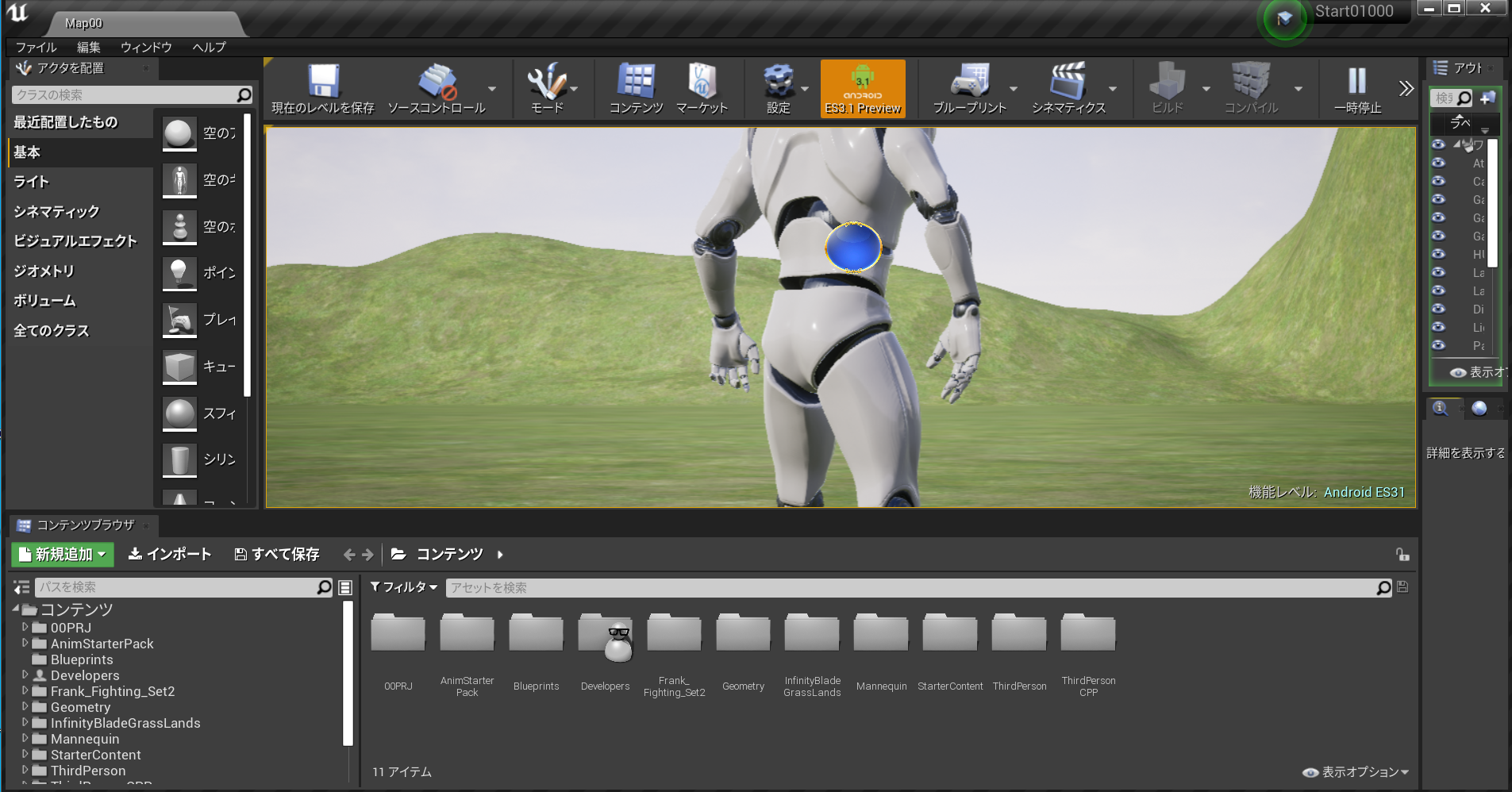
Task: Select the Cube primitive icon
Action: tap(179, 367)
